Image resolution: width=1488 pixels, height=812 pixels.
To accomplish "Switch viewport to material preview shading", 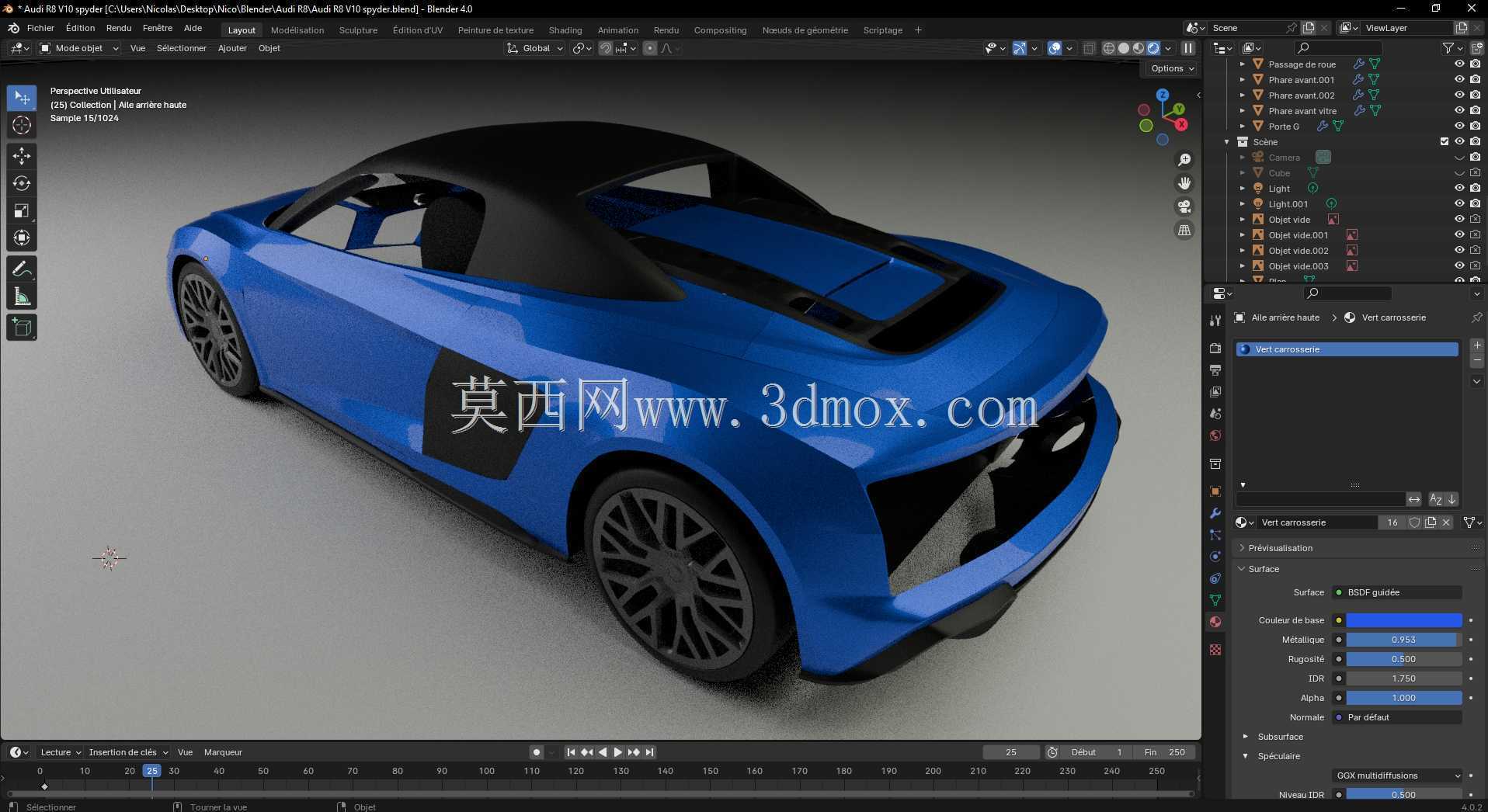I will pyautogui.click(x=1139, y=48).
